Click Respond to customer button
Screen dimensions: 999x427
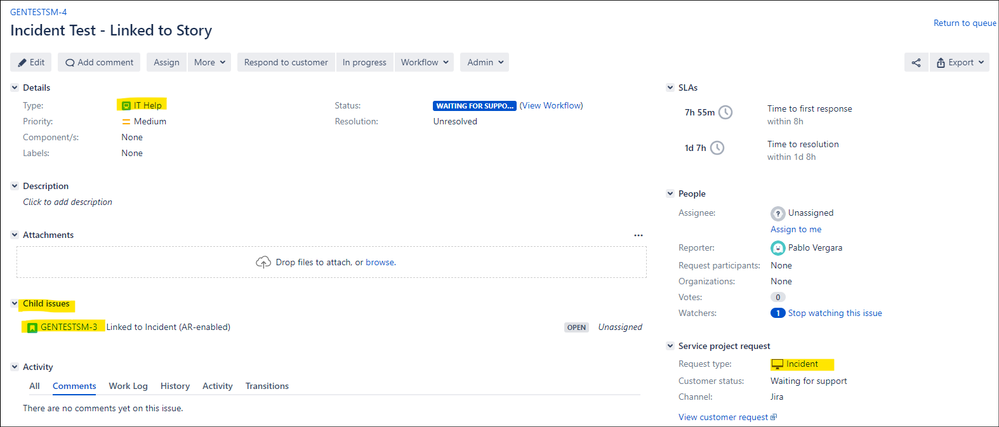pyautogui.click(x=286, y=62)
